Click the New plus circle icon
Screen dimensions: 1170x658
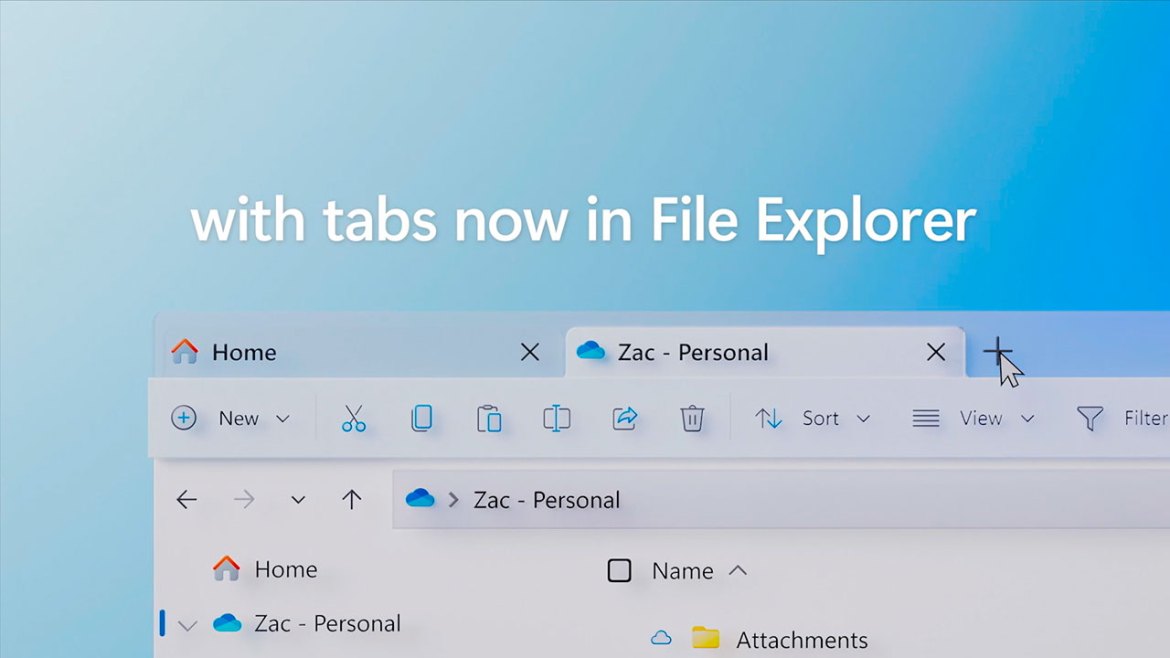(x=184, y=418)
